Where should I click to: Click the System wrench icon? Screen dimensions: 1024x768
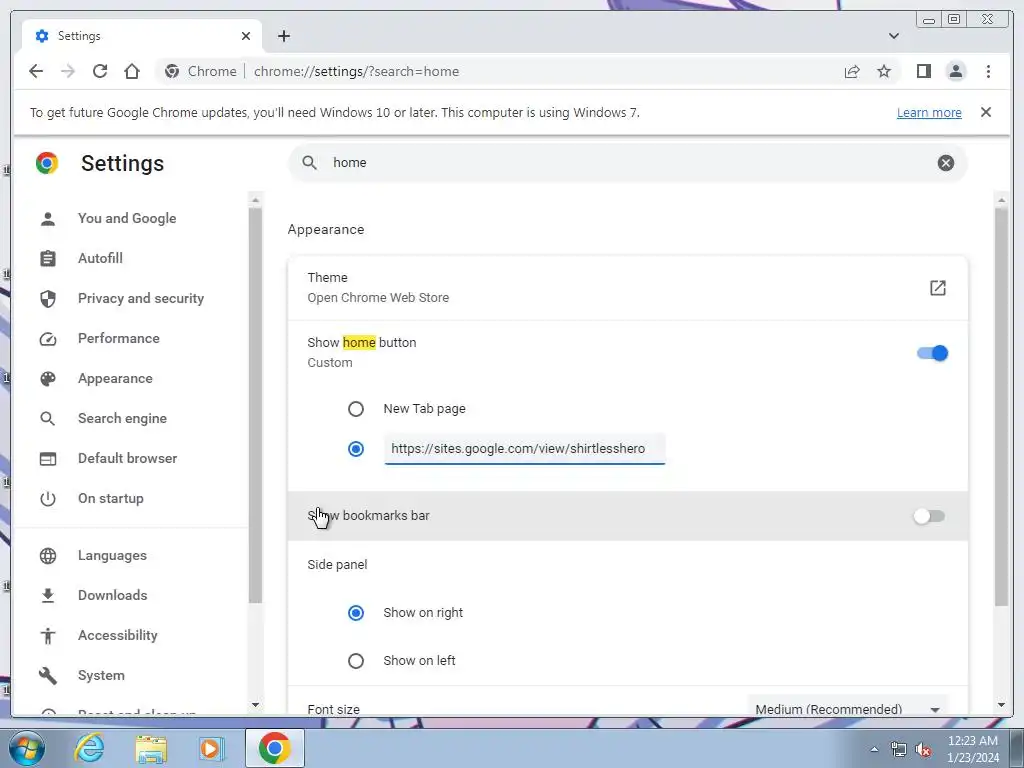coord(48,675)
